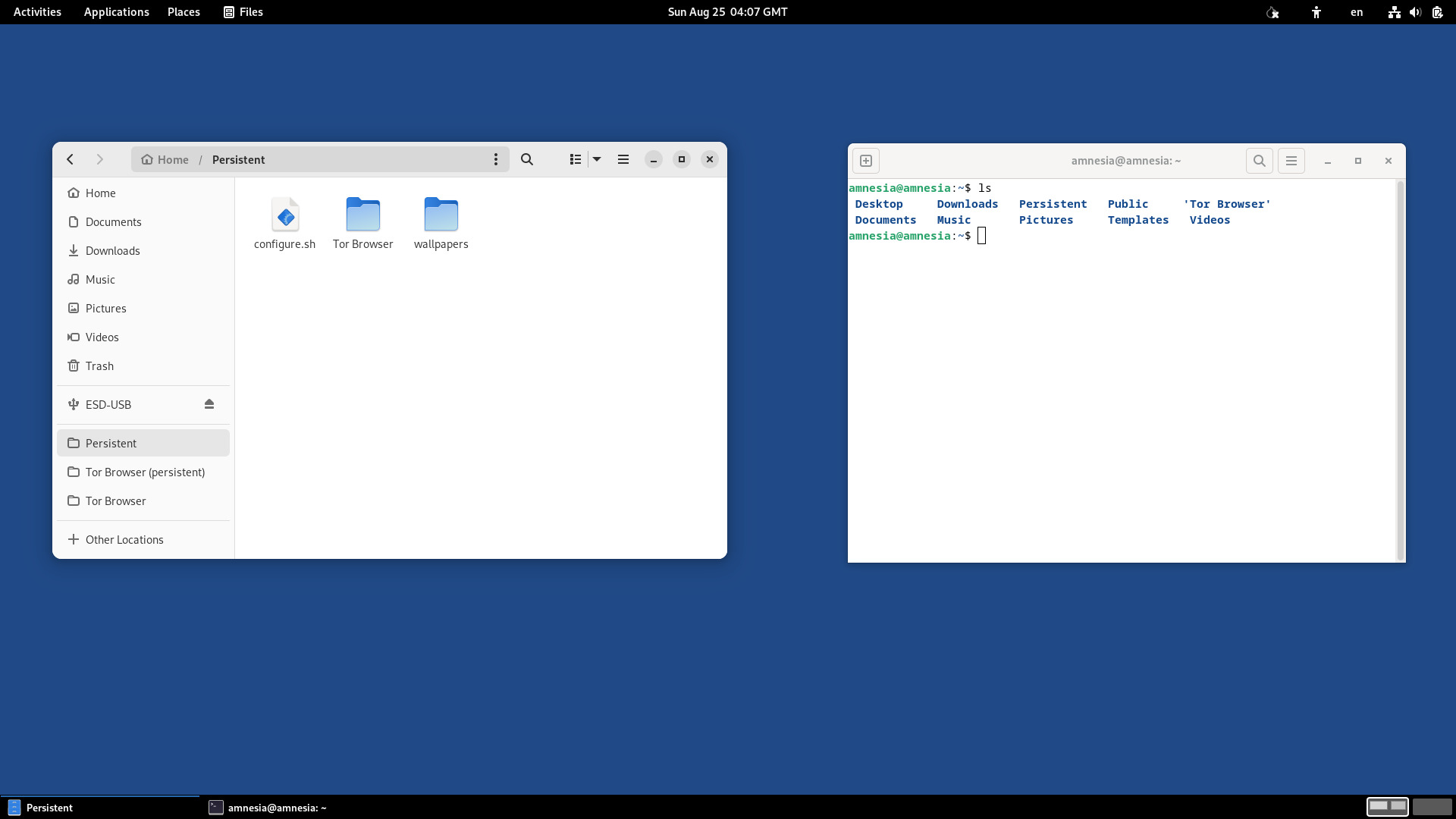1456x819 pixels.
Task: Click the search icon in file manager
Action: tap(527, 159)
